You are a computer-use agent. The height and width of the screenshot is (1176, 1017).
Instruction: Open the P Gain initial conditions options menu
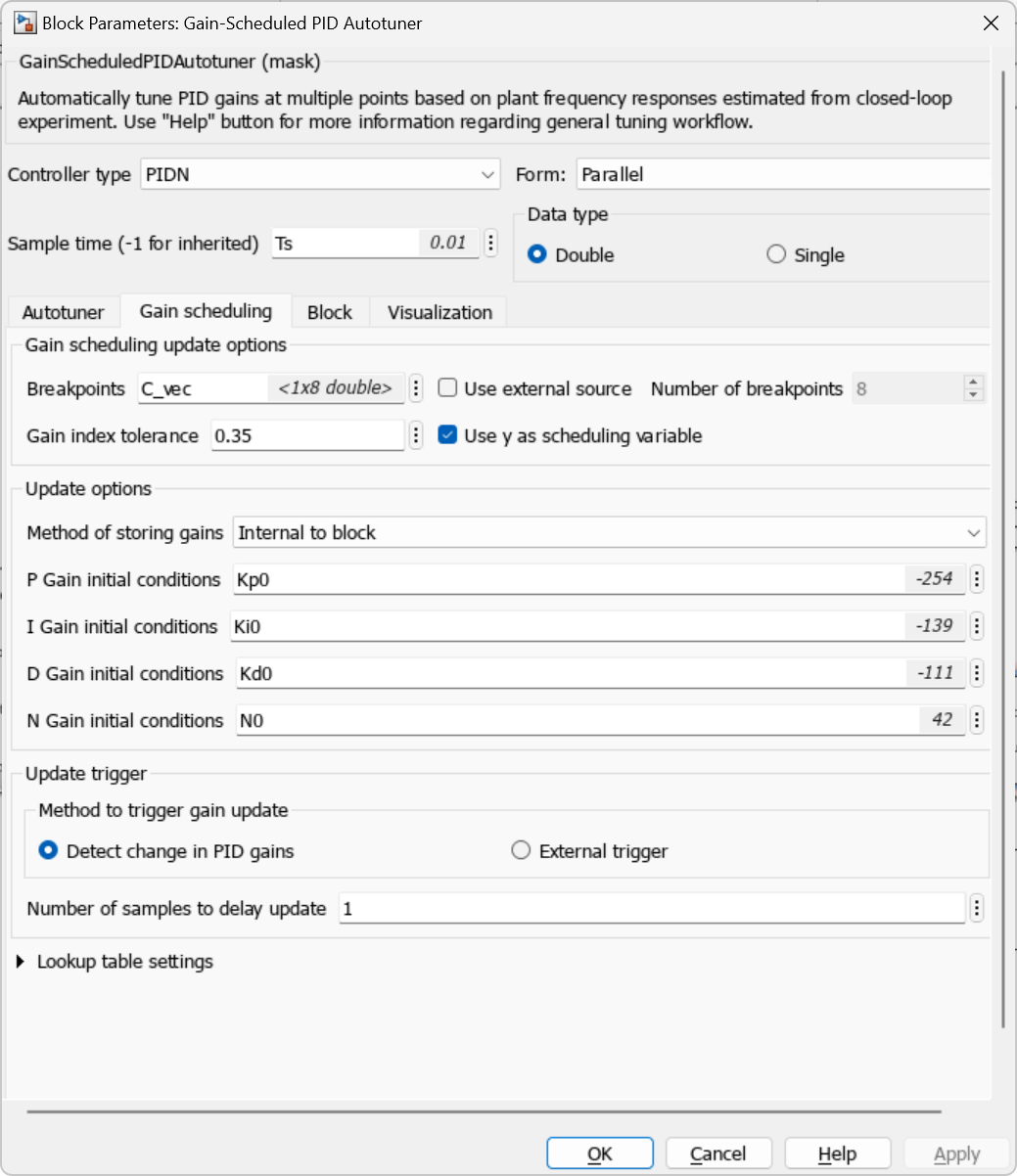976,579
